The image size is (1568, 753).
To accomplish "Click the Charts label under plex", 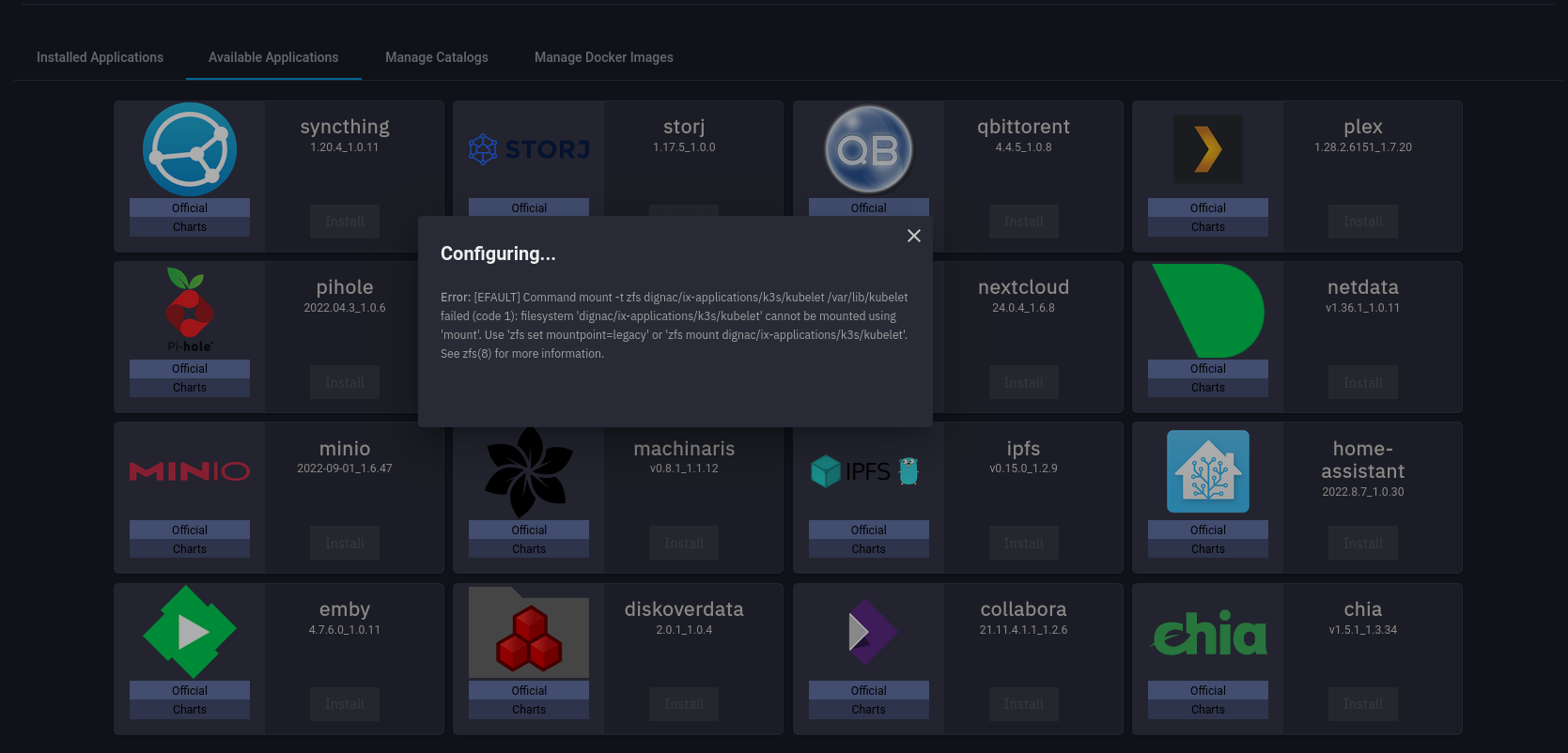I will point(1208,226).
